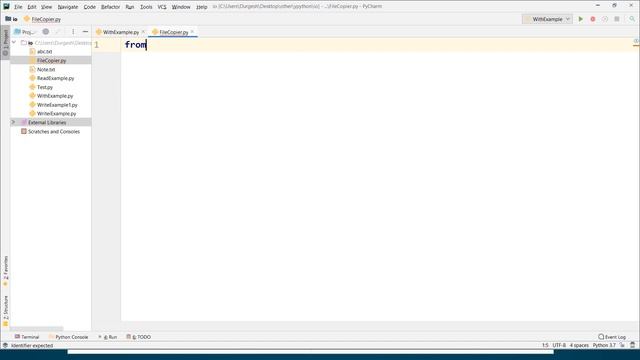Open the Window menu
Screen dimensions: 640x360
(x=181, y=7)
